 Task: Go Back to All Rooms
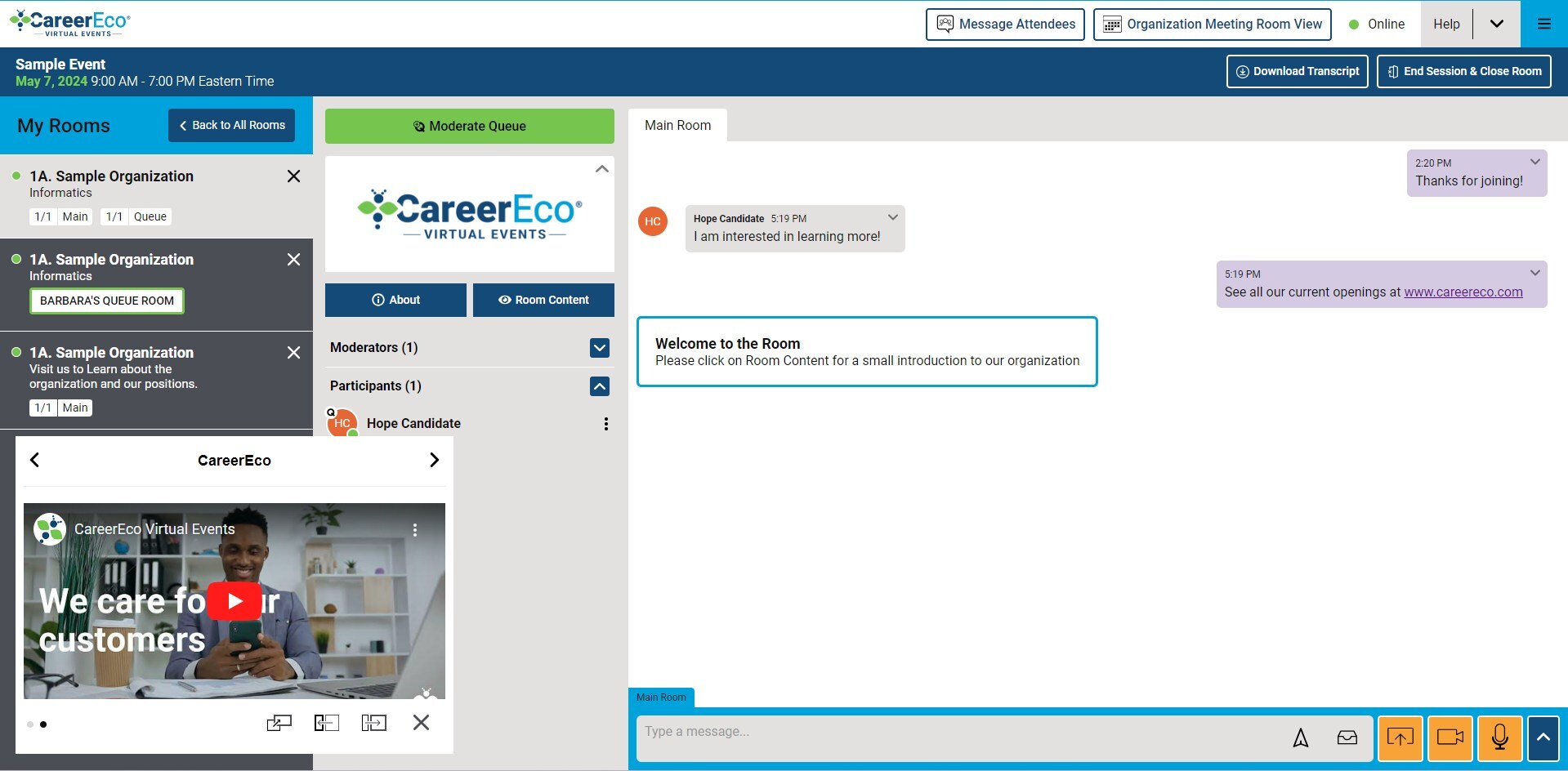tap(231, 125)
